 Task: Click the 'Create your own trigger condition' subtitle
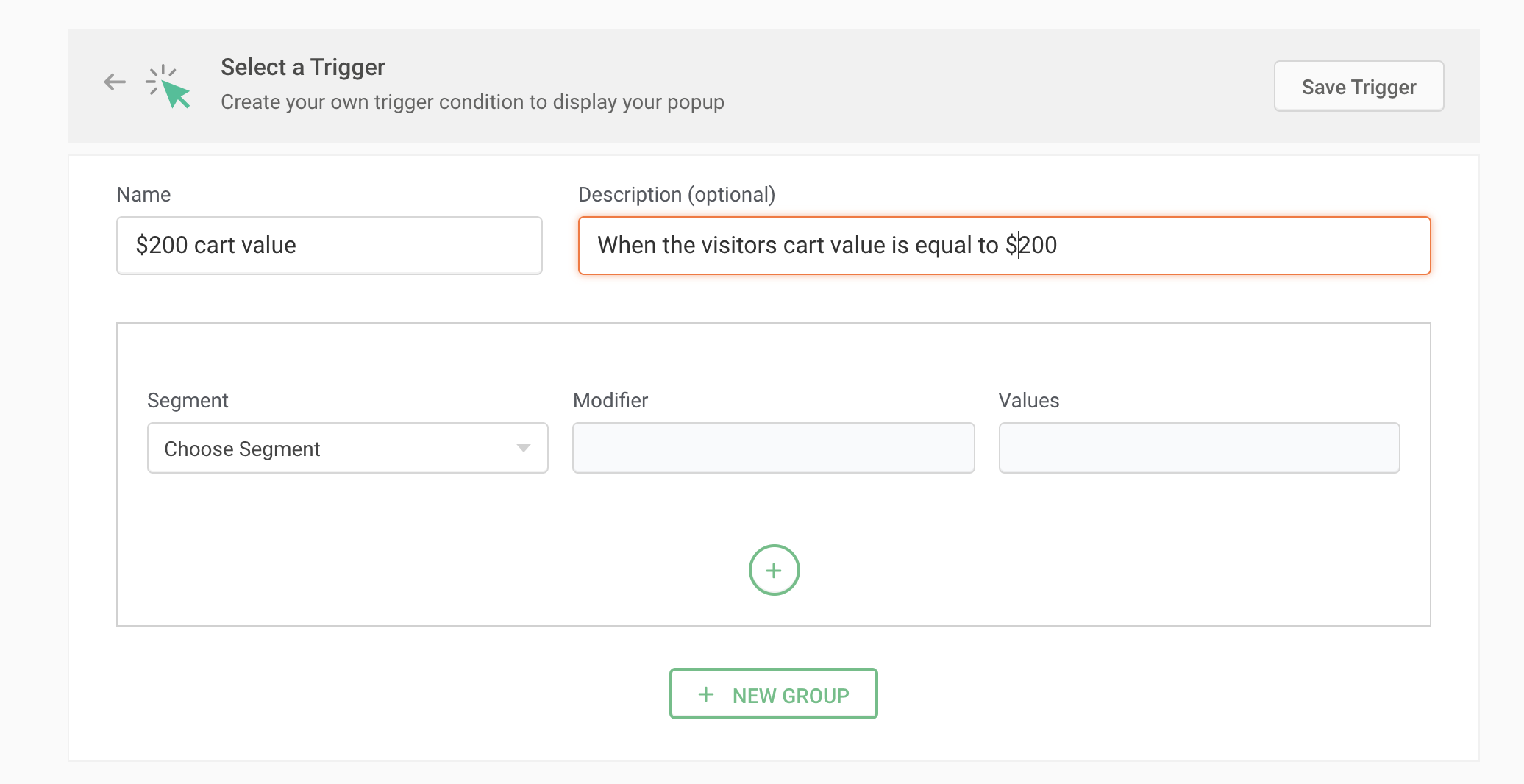pos(472,101)
